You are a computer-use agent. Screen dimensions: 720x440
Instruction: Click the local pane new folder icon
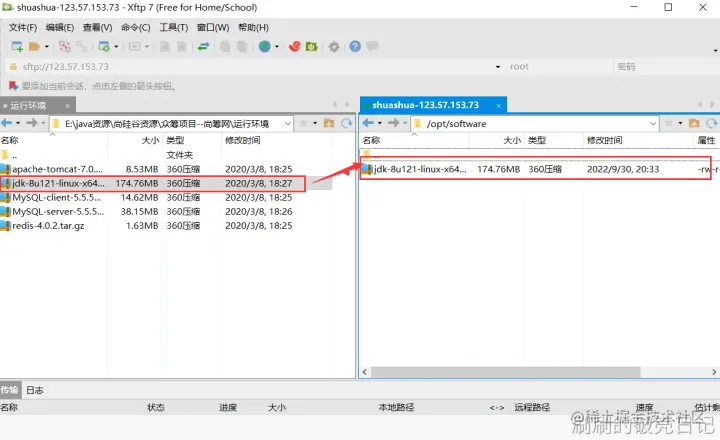329,123
